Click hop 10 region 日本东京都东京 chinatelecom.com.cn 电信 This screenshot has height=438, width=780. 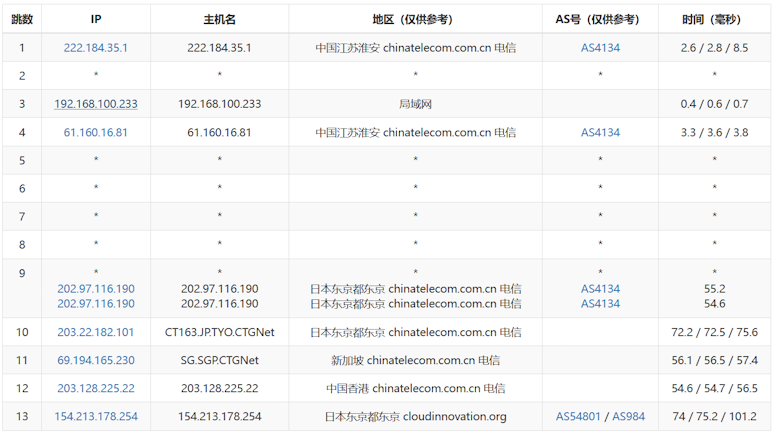[x=415, y=332]
